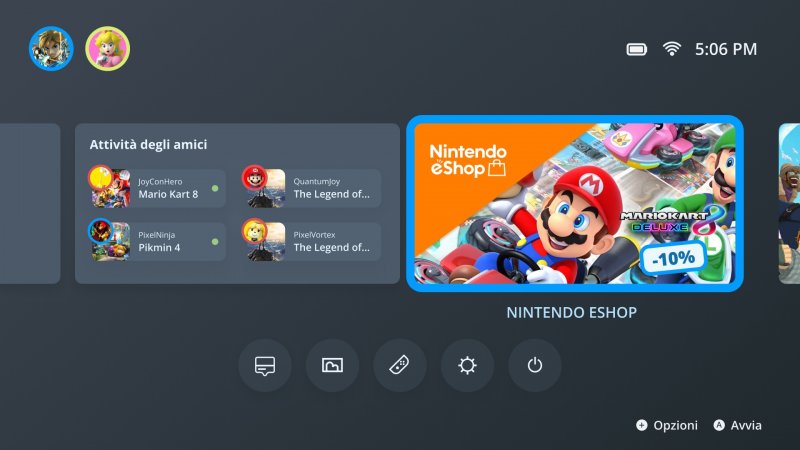Click PixelVortex's Isabelle avatar
The height and width of the screenshot is (450, 800).
pos(254,231)
